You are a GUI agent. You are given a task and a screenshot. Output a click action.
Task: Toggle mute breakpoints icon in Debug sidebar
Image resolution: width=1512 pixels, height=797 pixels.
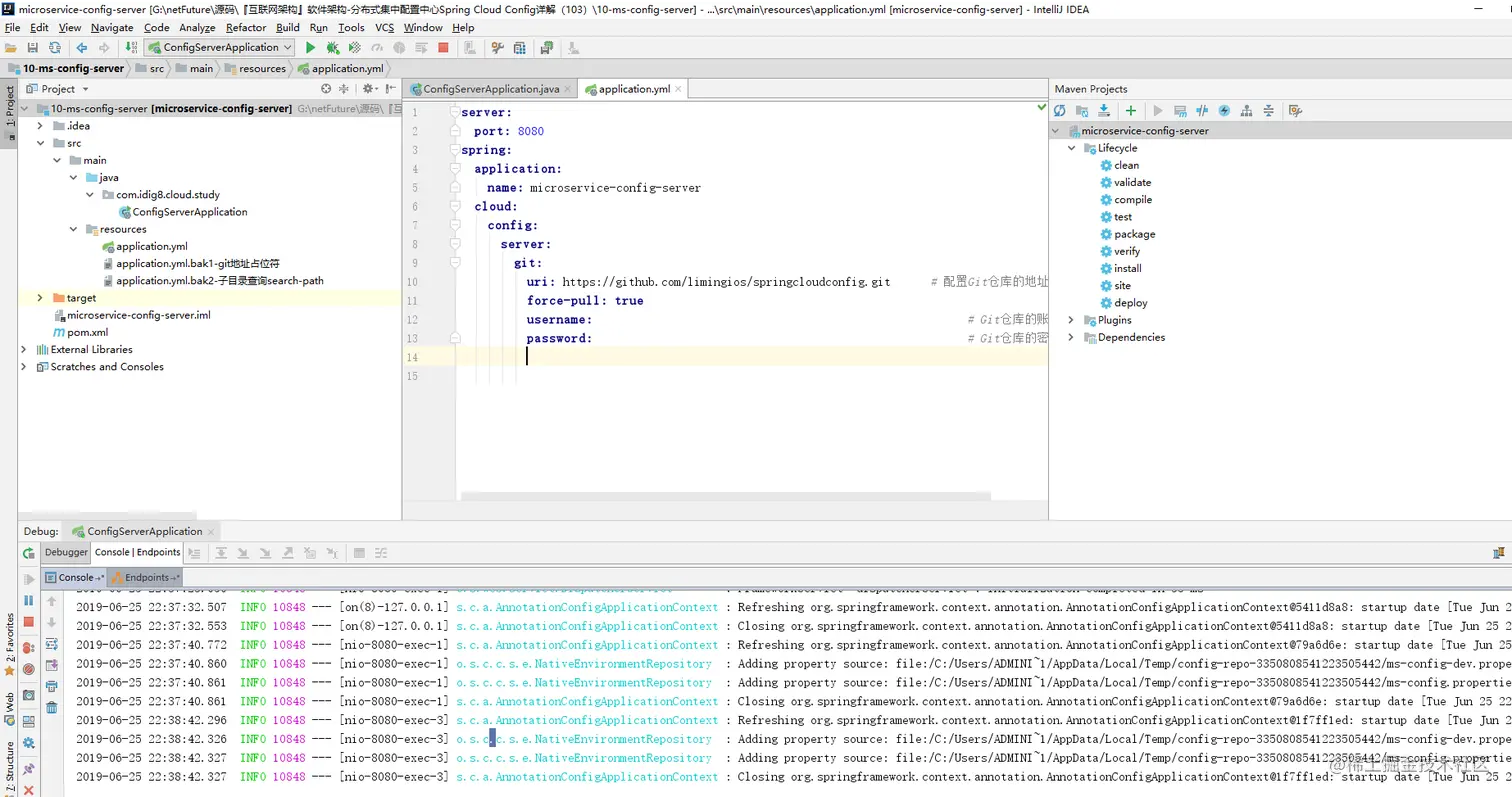coord(29,669)
